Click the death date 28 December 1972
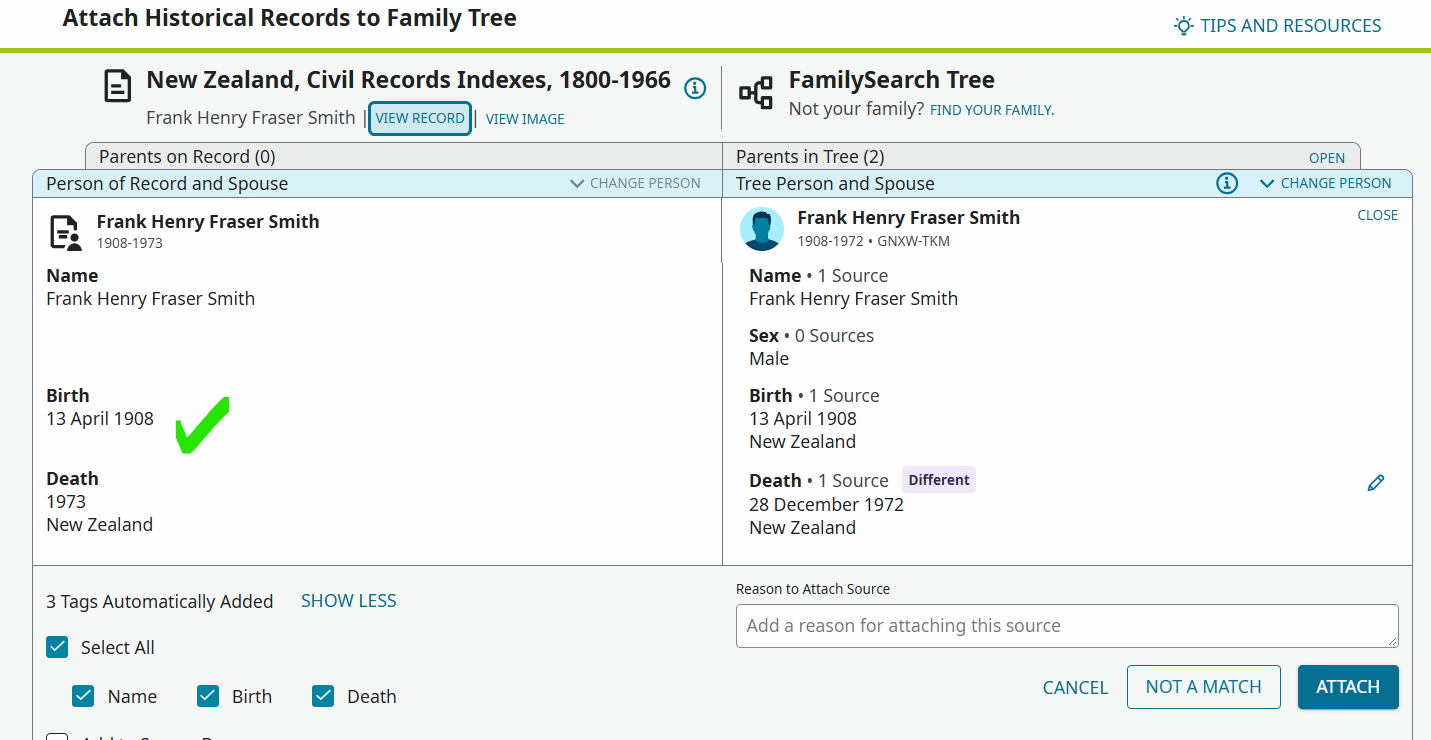The height and width of the screenshot is (740, 1431). (x=826, y=505)
